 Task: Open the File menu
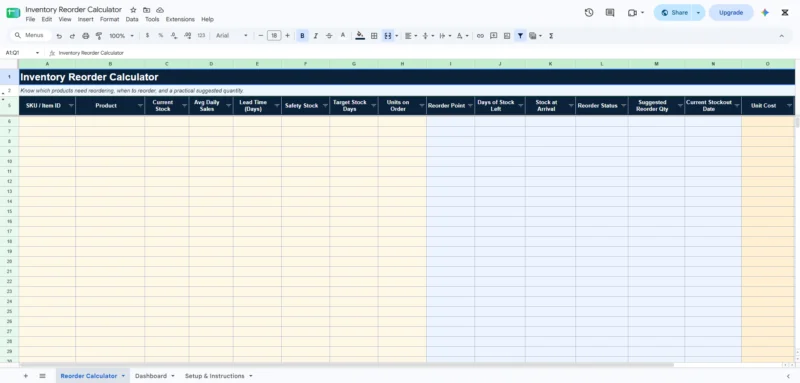point(30,19)
